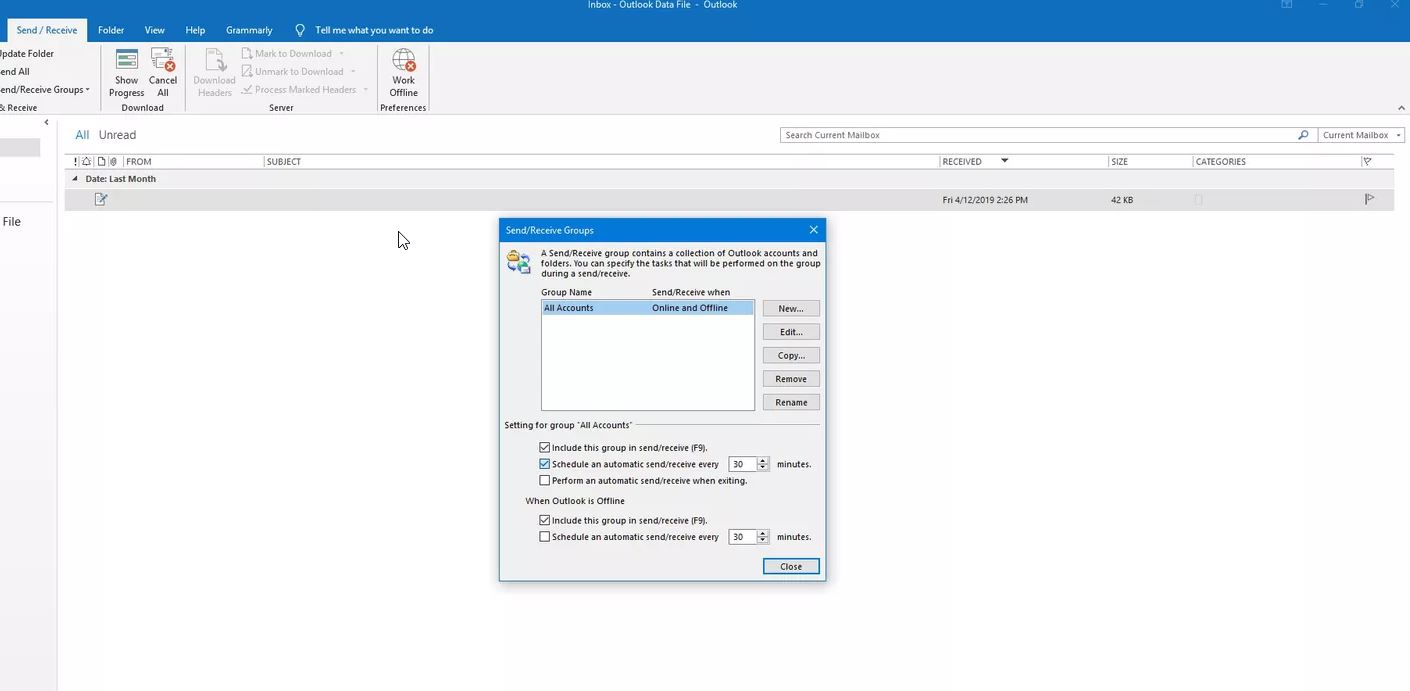Open the Current Mailbox dropdown
The image size is (1410, 691).
(x=1362, y=135)
